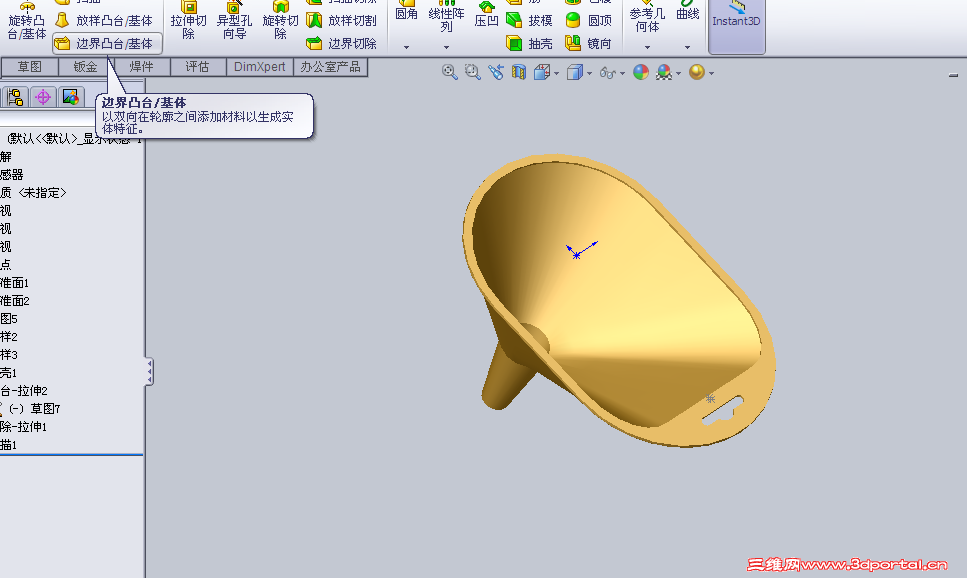Select the DimXpert tab

click(260, 67)
